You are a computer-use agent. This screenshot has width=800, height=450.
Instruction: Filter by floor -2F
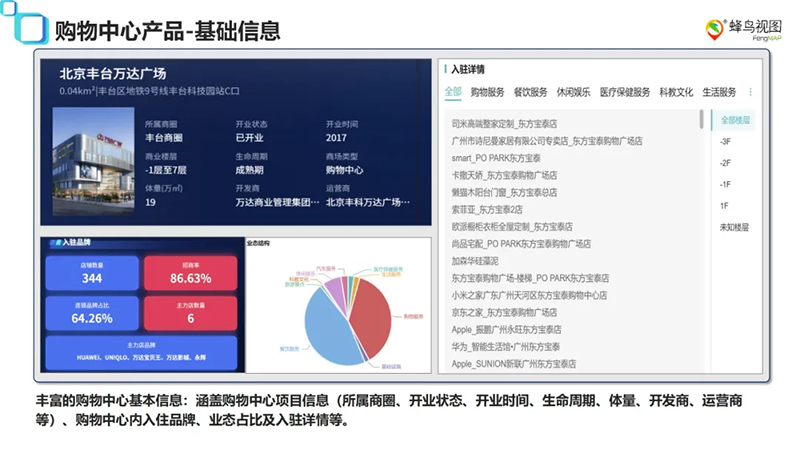(725, 163)
